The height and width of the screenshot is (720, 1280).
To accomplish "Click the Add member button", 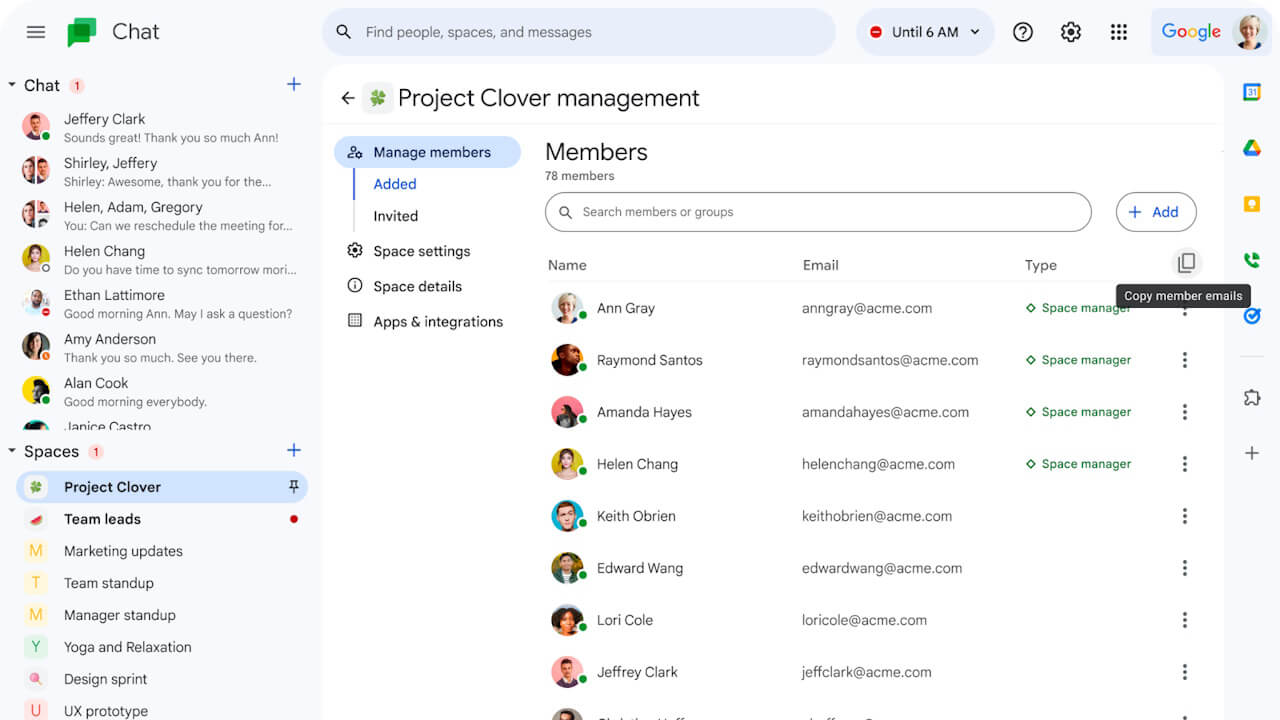I will 1156,212.
